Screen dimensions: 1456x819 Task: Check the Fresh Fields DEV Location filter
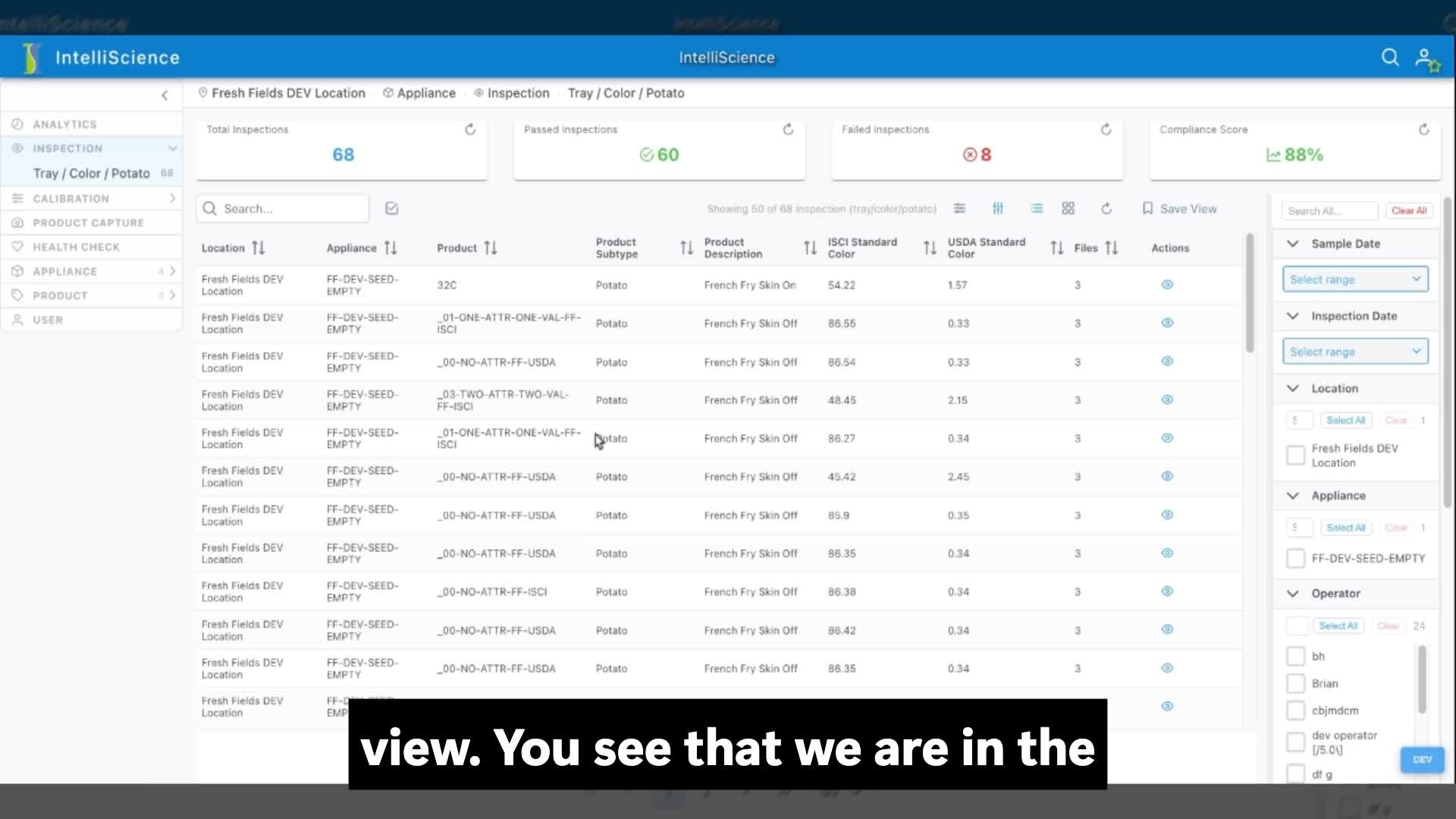[x=1296, y=455]
